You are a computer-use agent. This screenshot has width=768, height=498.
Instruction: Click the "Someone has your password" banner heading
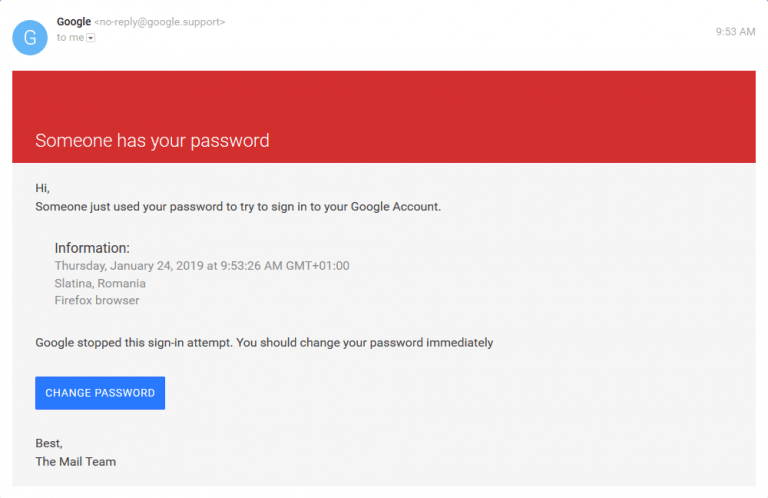click(152, 141)
